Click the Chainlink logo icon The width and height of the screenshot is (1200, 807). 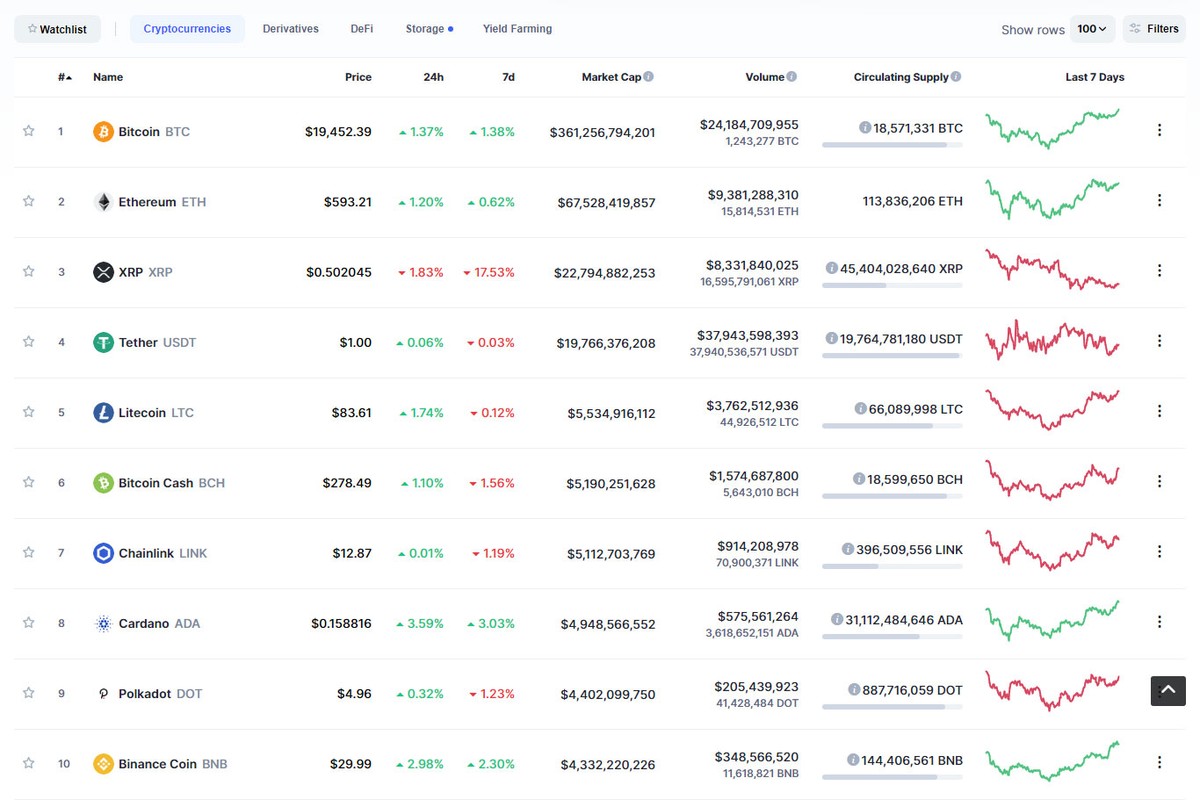pyautogui.click(x=103, y=553)
